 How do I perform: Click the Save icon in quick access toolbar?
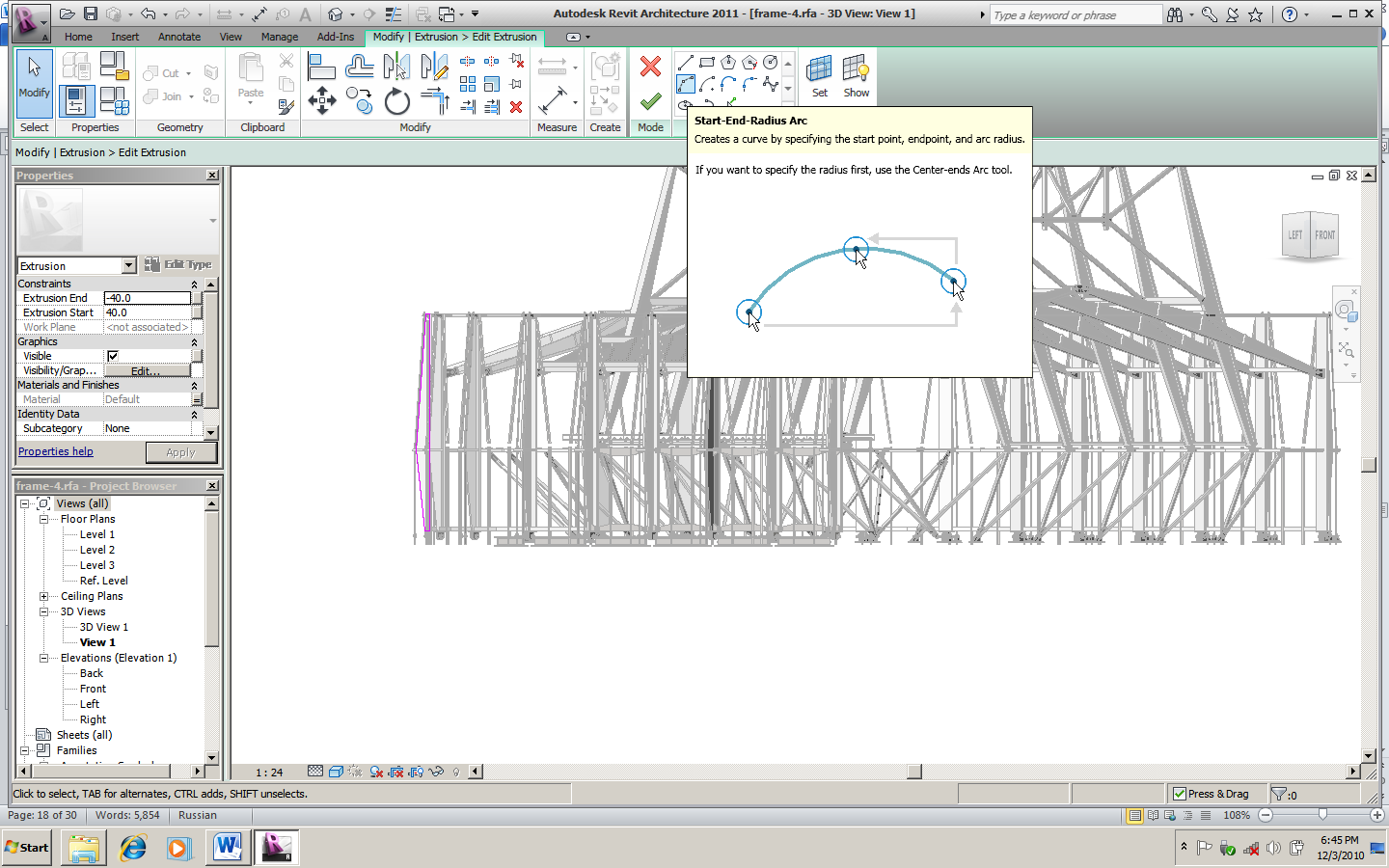point(91,14)
